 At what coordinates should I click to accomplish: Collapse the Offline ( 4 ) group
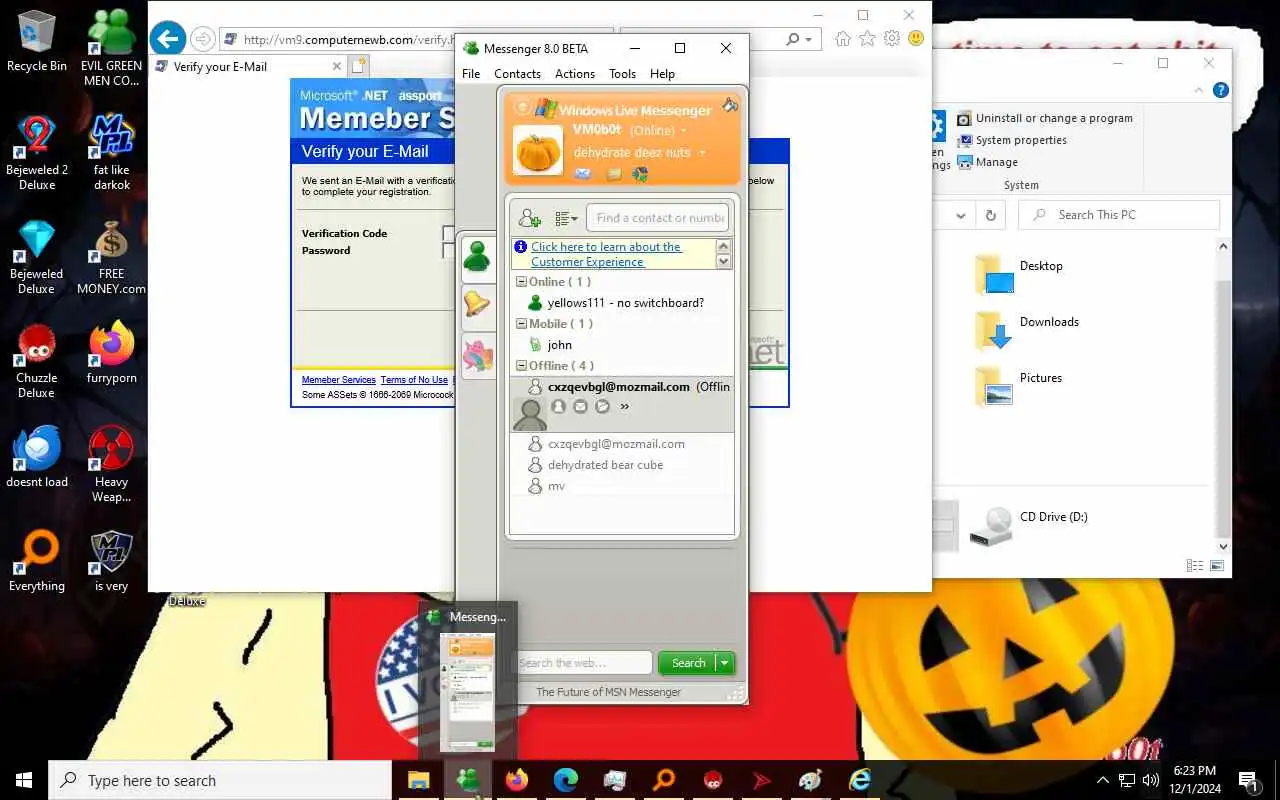(x=521, y=366)
